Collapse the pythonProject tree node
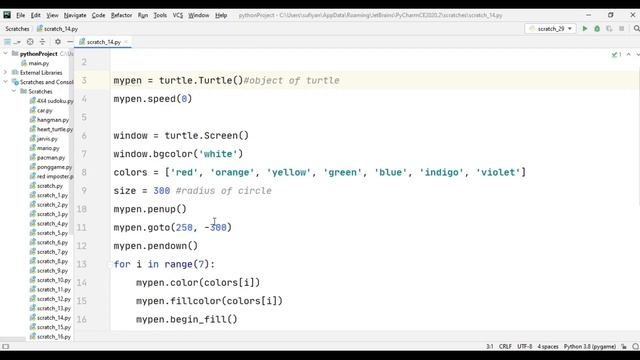The width and height of the screenshot is (640, 360). coord(6,53)
